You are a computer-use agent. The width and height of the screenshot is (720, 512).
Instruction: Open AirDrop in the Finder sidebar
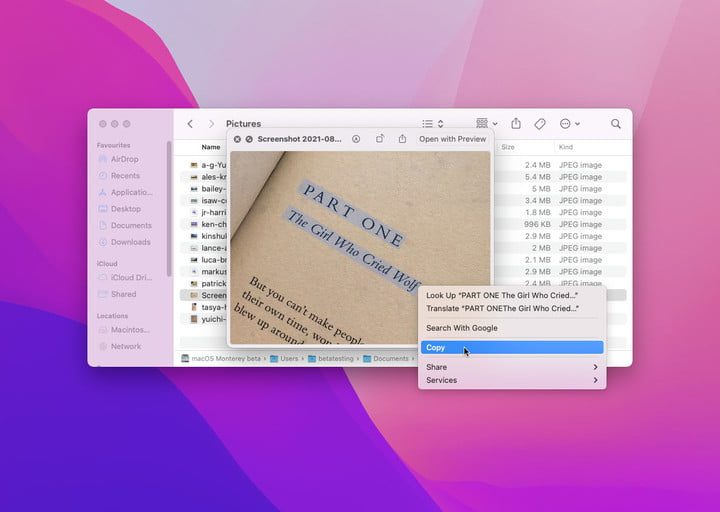coord(125,159)
